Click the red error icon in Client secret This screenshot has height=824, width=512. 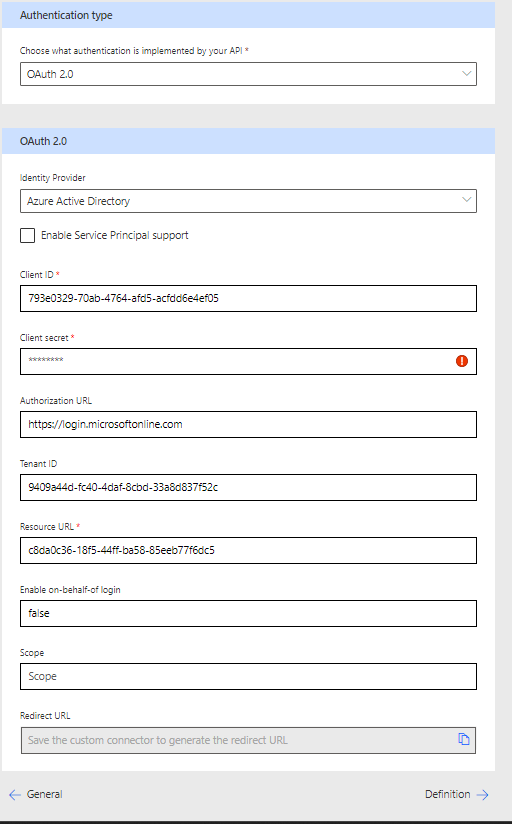point(462,361)
